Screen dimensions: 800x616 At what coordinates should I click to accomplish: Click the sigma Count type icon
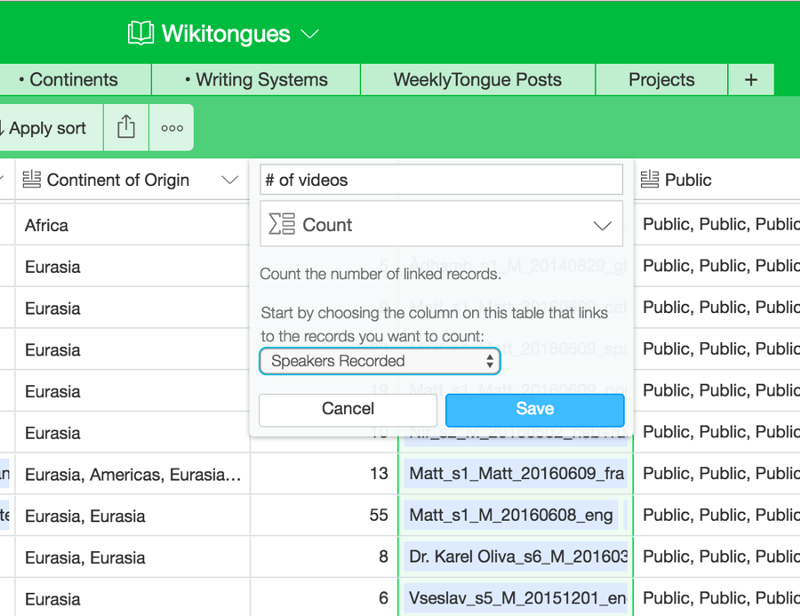click(x=282, y=224)
